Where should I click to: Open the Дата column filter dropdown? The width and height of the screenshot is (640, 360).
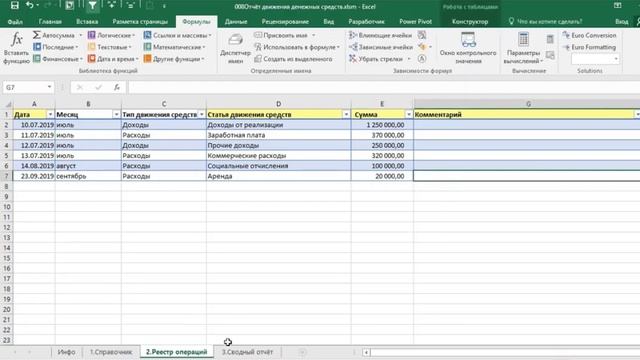[50, 115]
